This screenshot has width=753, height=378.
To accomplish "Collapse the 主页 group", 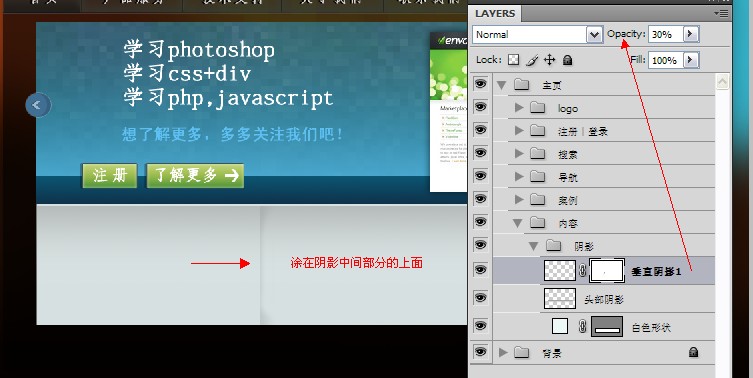I will click(x=502, y=85).
